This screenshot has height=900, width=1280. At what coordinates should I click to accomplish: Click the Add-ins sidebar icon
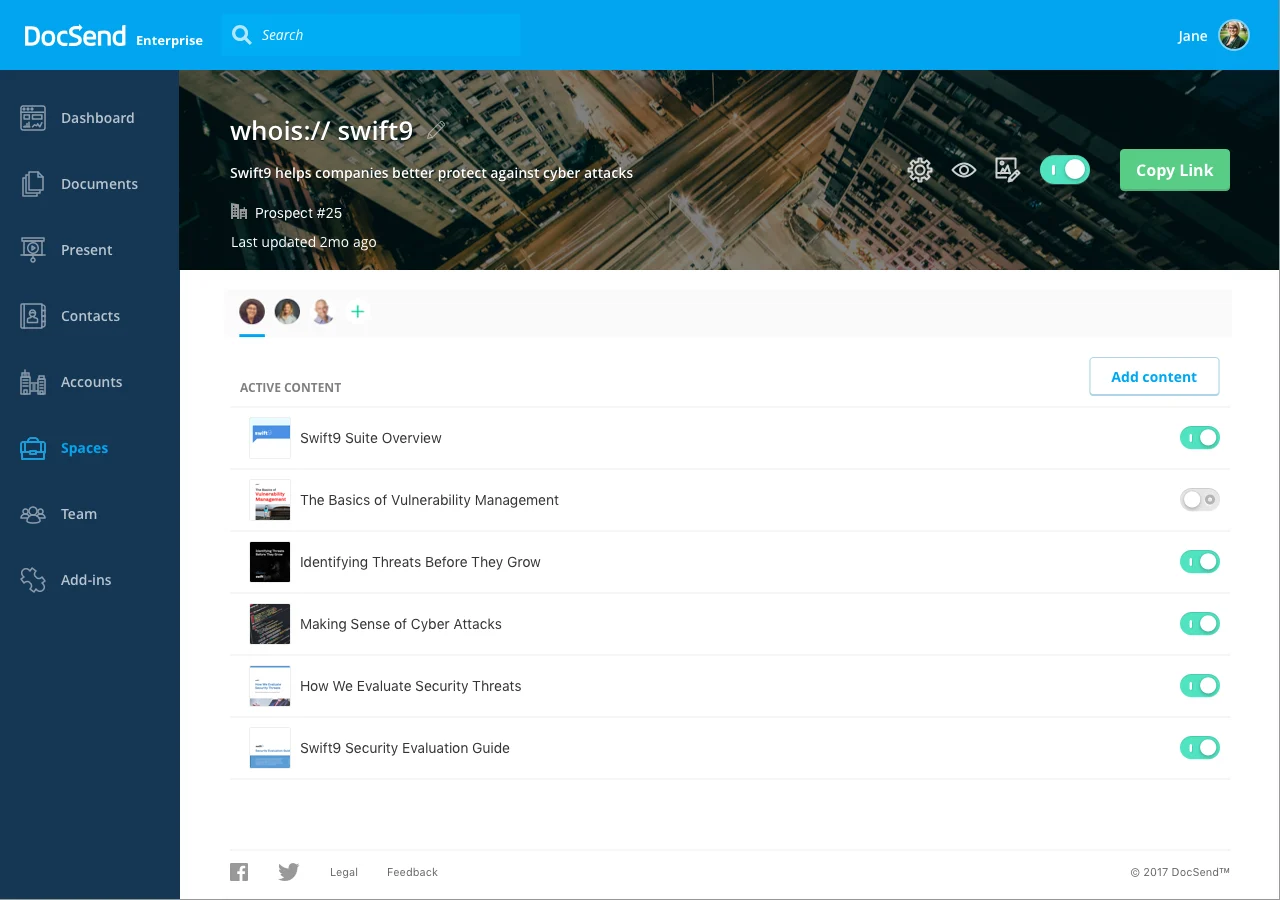pos(85,579)
